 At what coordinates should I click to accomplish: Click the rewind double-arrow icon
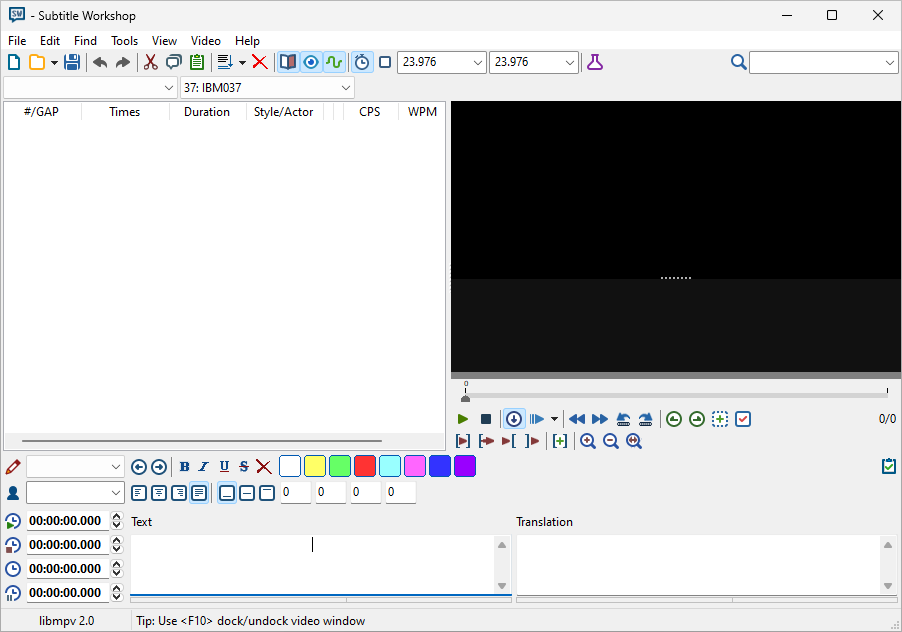tap(577, 419)
